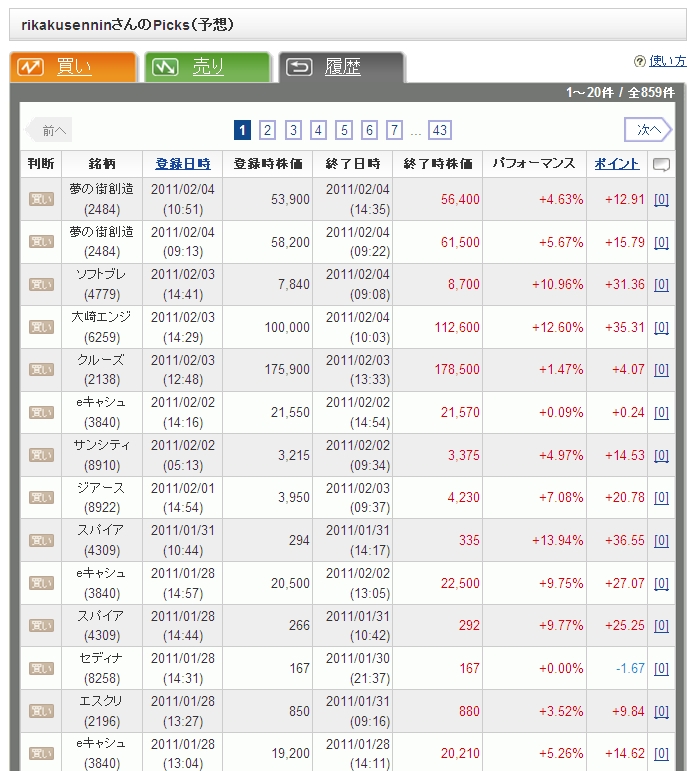
Task: Click the help question mark icon
Action: pos(639,61)
